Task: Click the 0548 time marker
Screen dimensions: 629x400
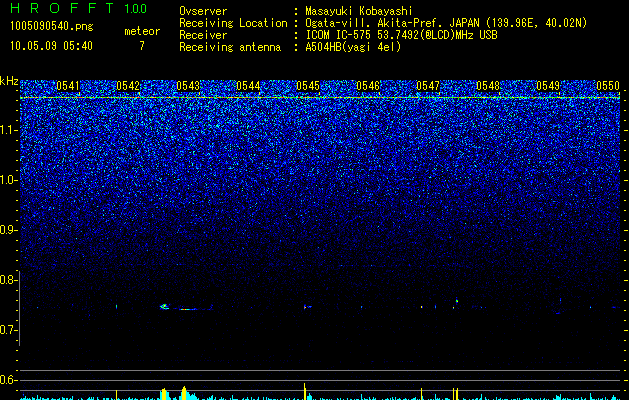Action: (x=488, y=85)
